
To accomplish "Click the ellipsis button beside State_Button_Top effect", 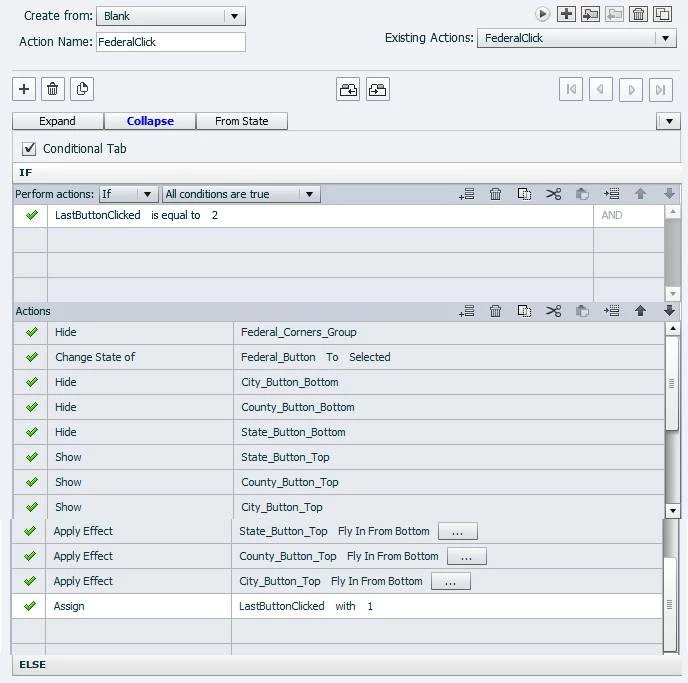I will pos(458,531).
